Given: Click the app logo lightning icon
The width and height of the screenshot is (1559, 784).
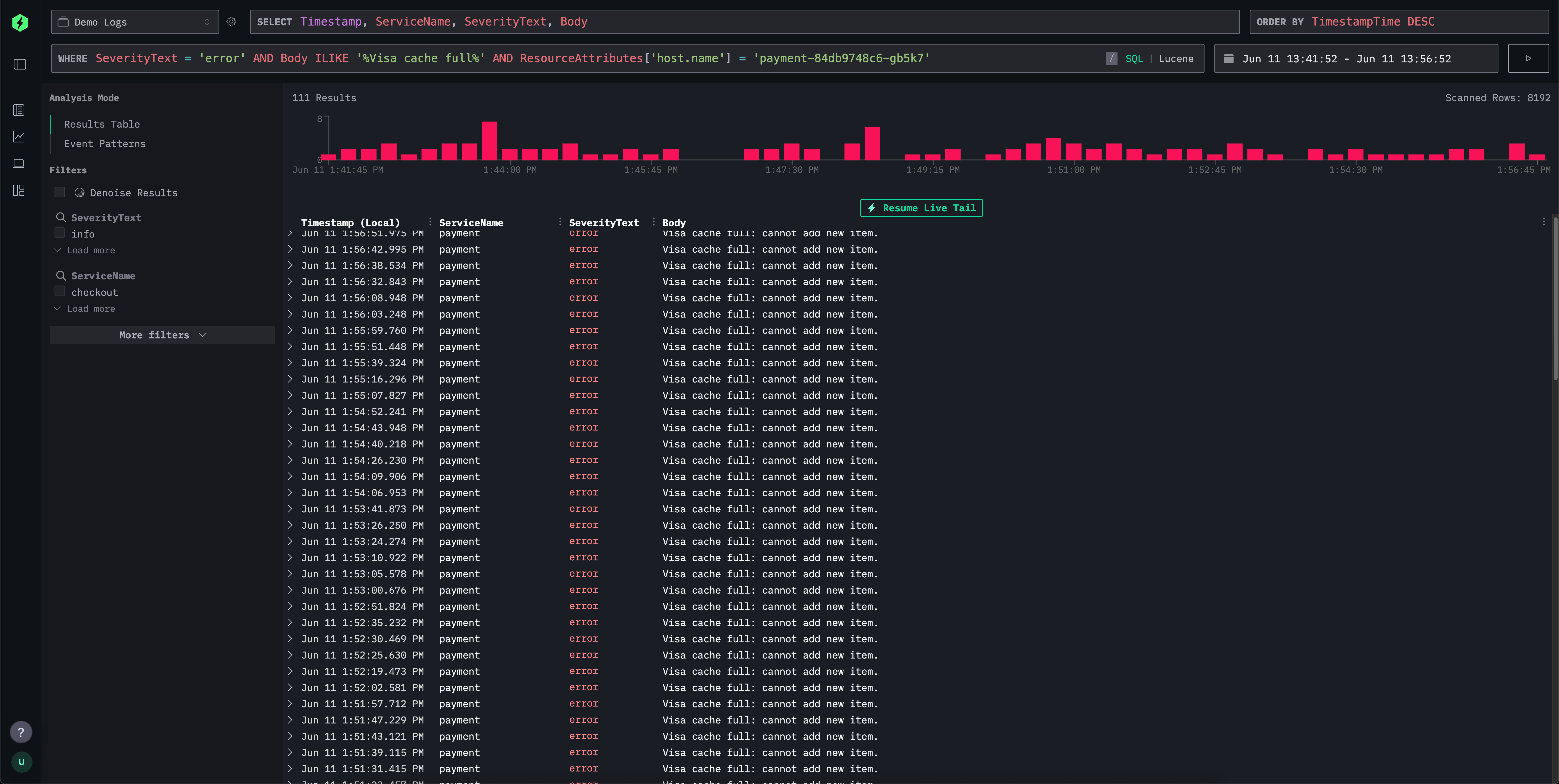Looking at the screenshot, I should [20, 22].
